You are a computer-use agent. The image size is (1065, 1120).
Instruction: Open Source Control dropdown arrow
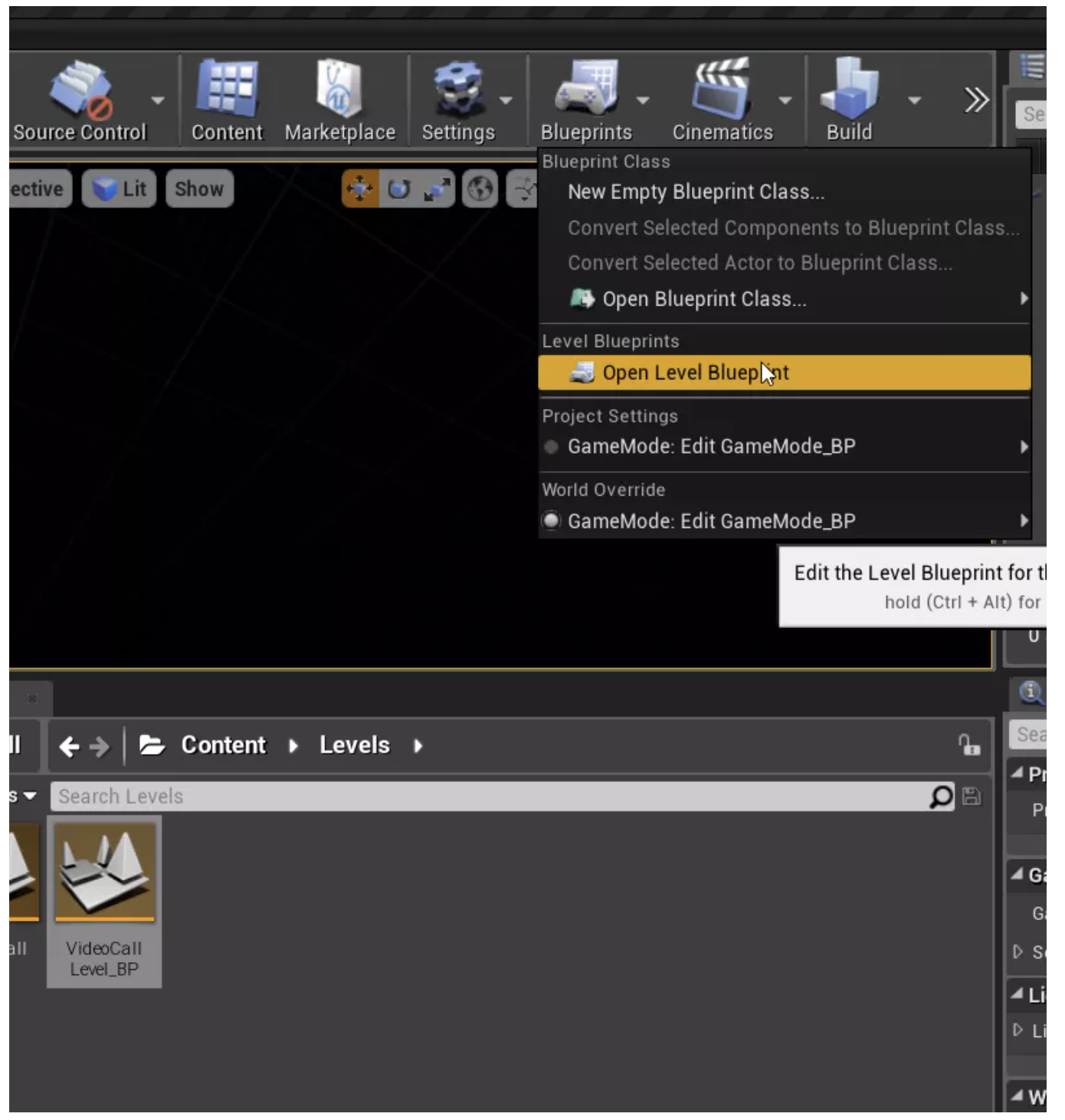click(158, 100)
